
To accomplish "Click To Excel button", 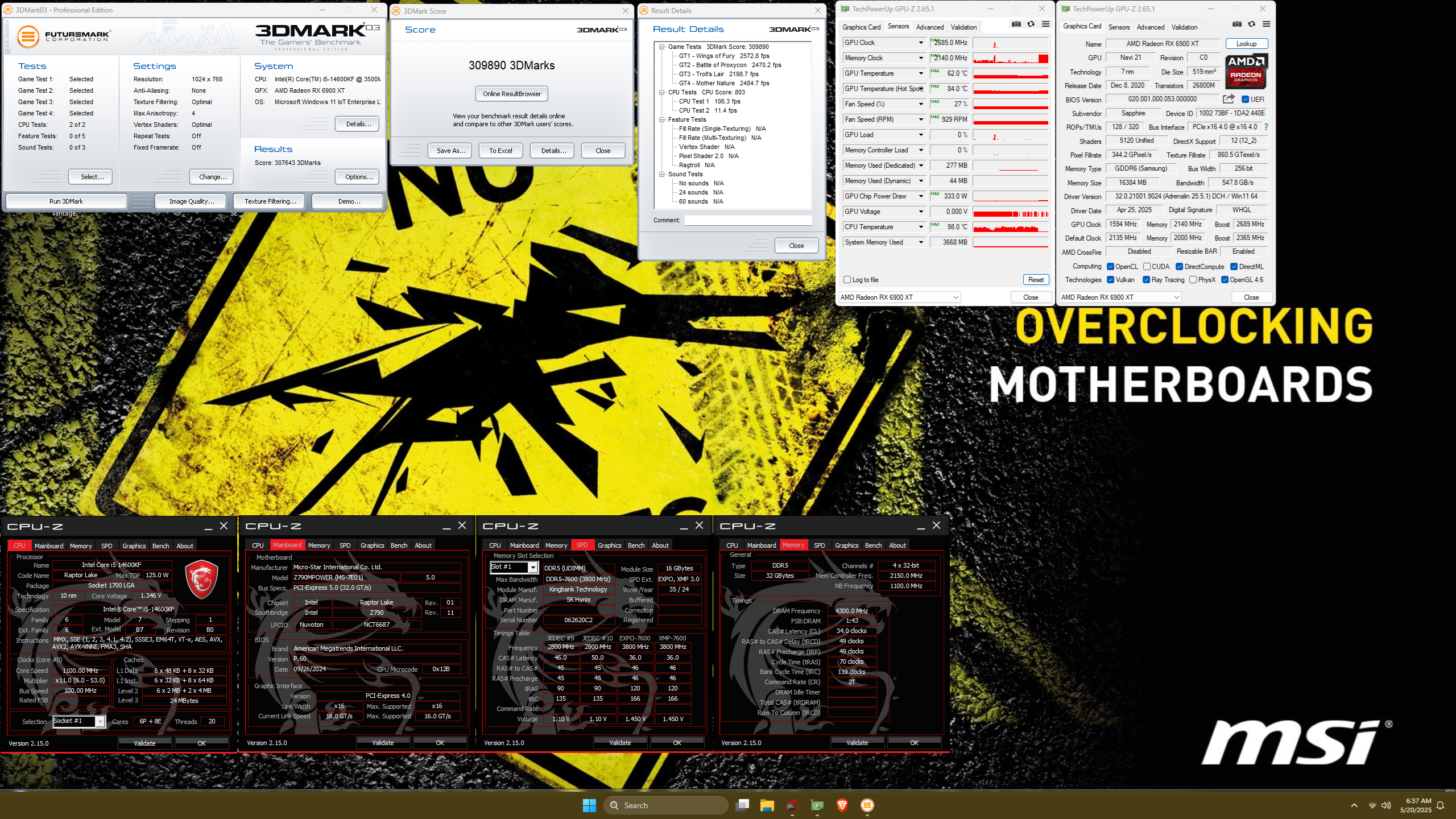I will [x=500, y=151].
